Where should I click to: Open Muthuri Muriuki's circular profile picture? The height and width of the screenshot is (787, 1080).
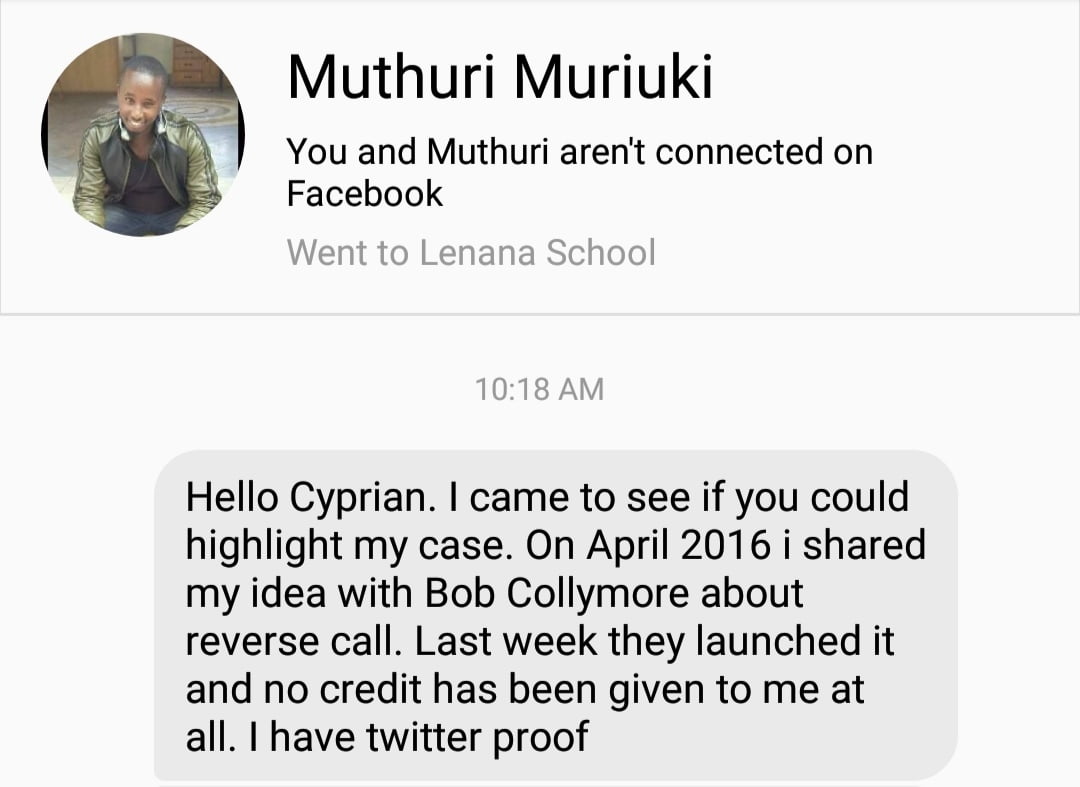143,135
